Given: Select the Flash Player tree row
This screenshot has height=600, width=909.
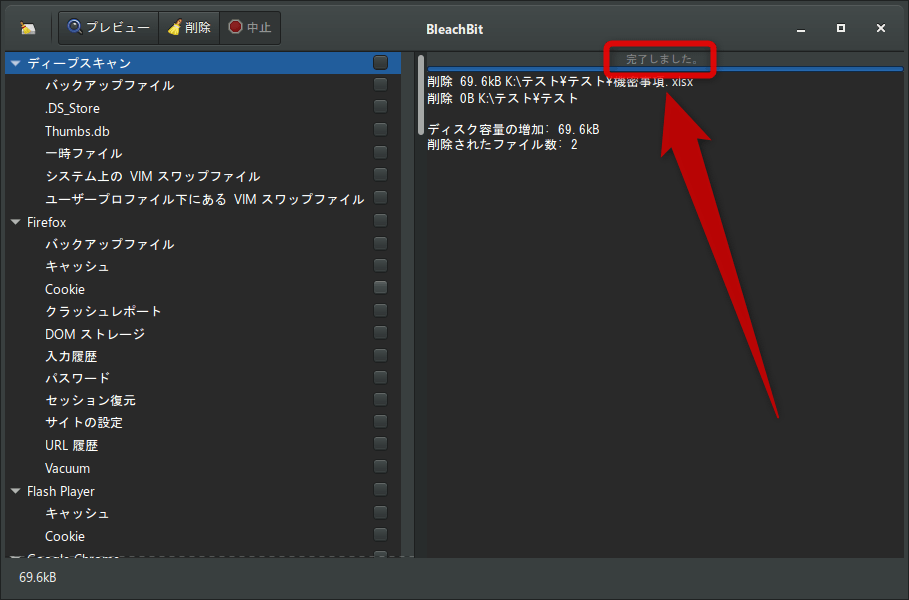Looking at the screenshot, I should coord(203,491).
